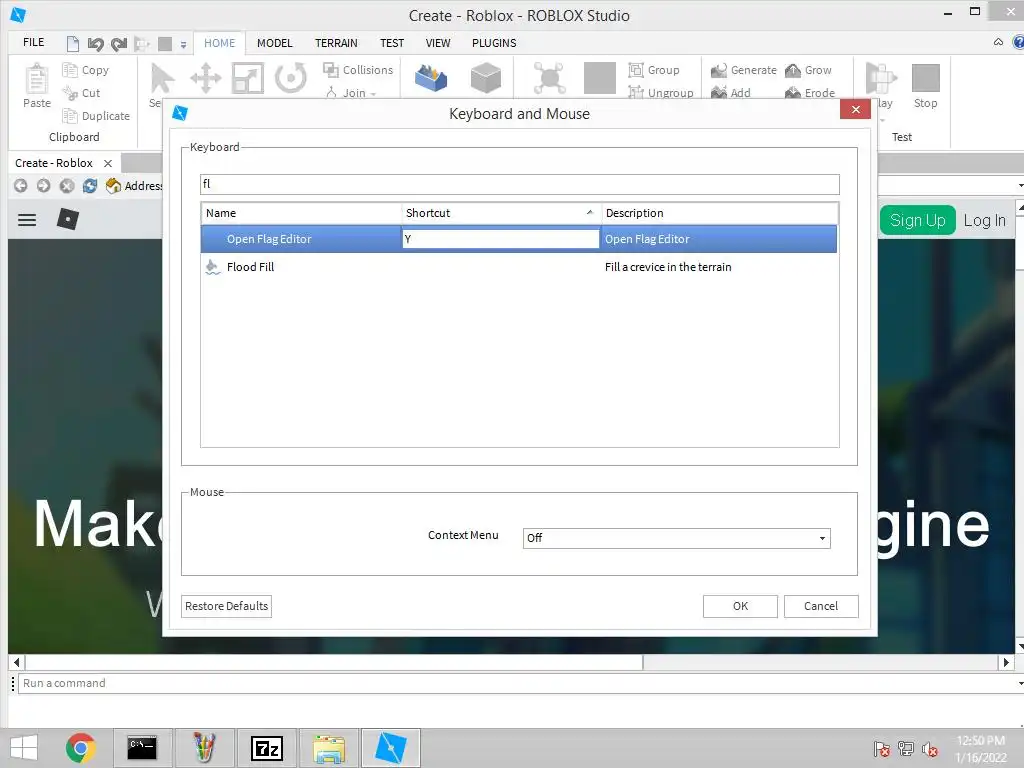Open the FILE menu
1024x768 pixels.
pos(33,42)
